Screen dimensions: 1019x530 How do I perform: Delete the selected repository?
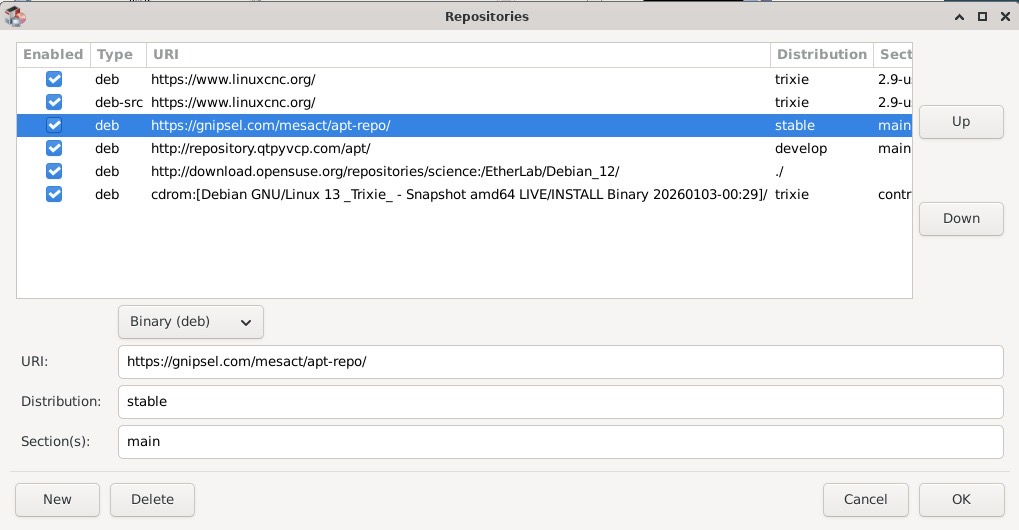152,499
